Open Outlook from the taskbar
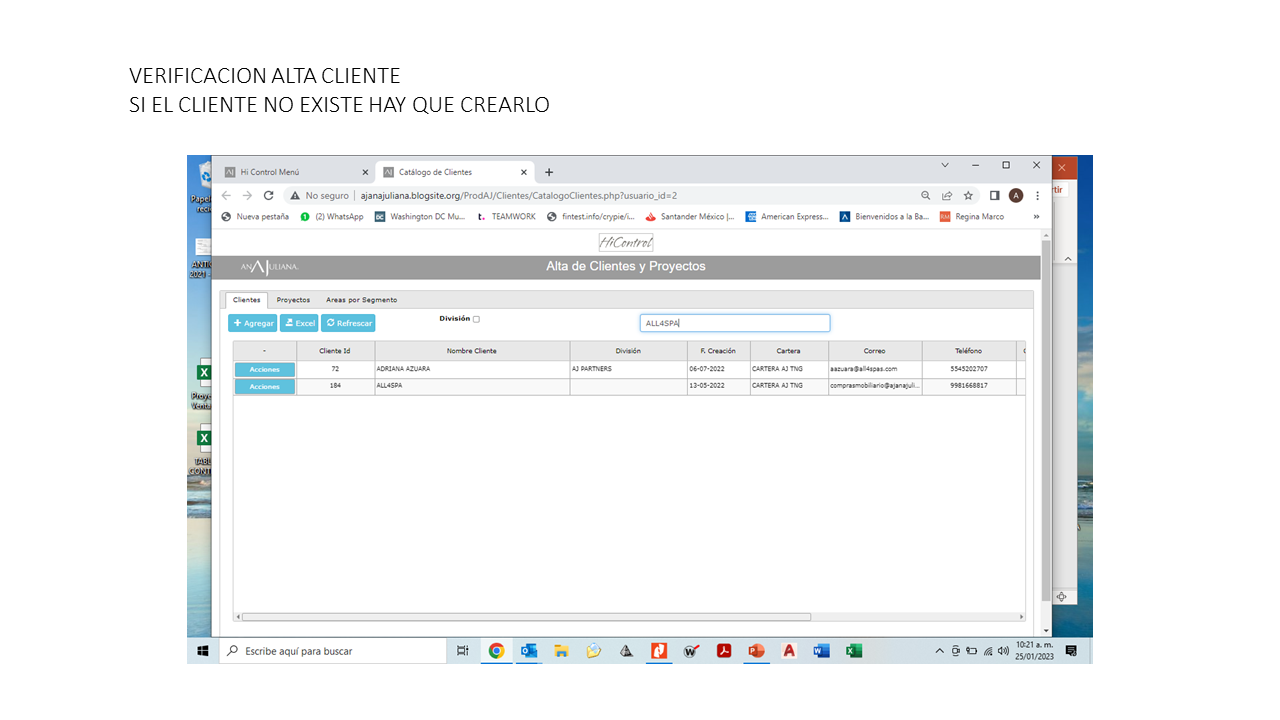1280x720 pixels. tap(529, 651)
